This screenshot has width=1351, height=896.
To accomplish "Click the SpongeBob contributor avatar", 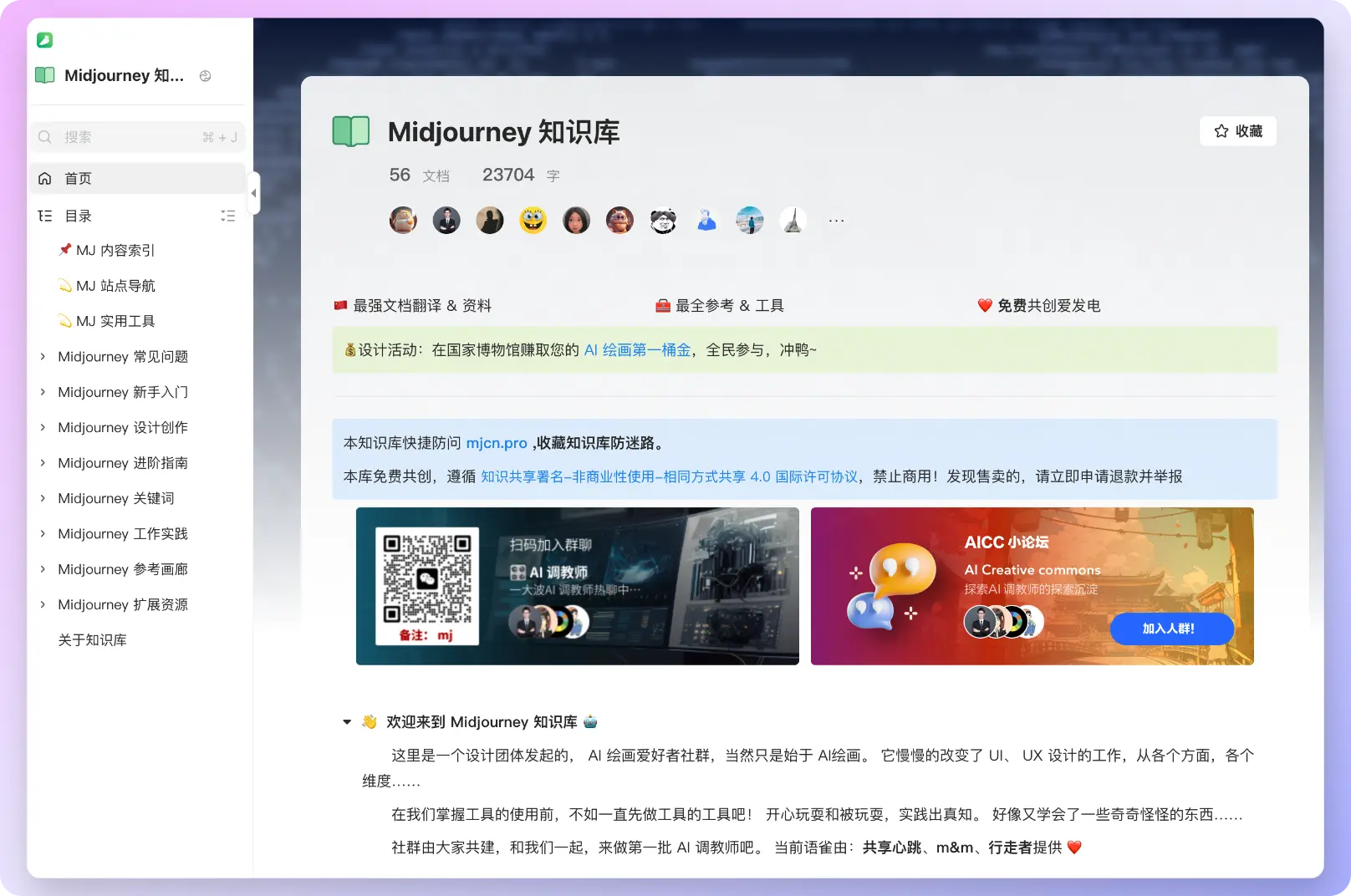I will coord(533,220).
